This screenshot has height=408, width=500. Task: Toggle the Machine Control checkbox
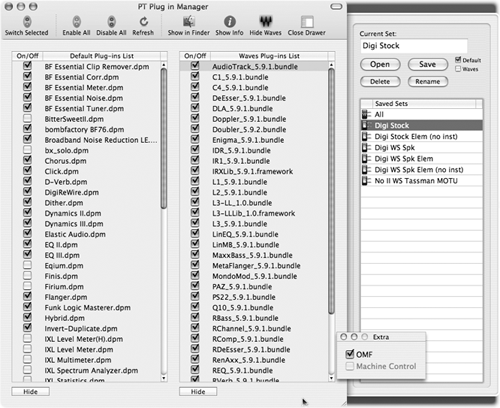pos(350,366)
